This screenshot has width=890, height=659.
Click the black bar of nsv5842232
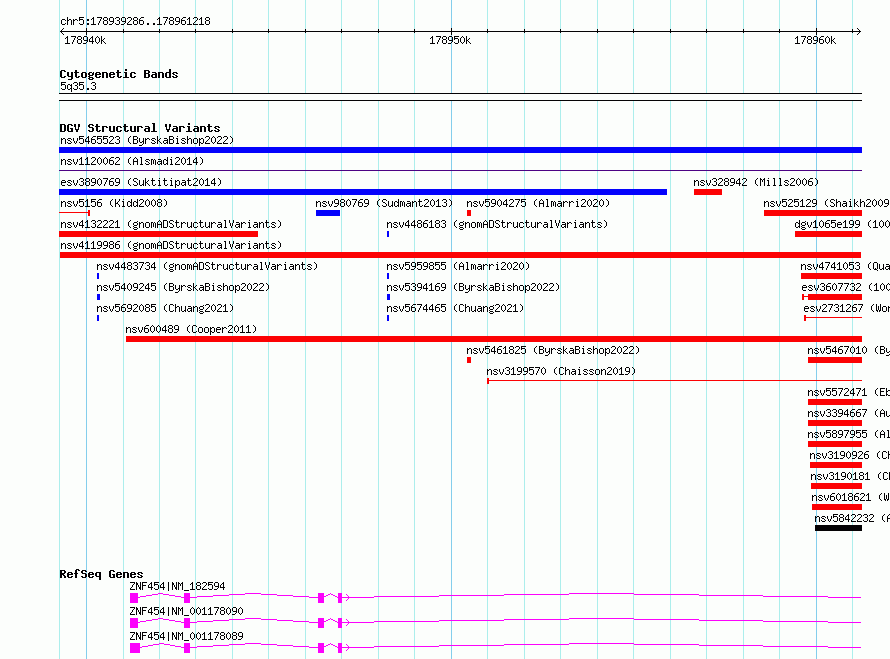pos(838,528)
